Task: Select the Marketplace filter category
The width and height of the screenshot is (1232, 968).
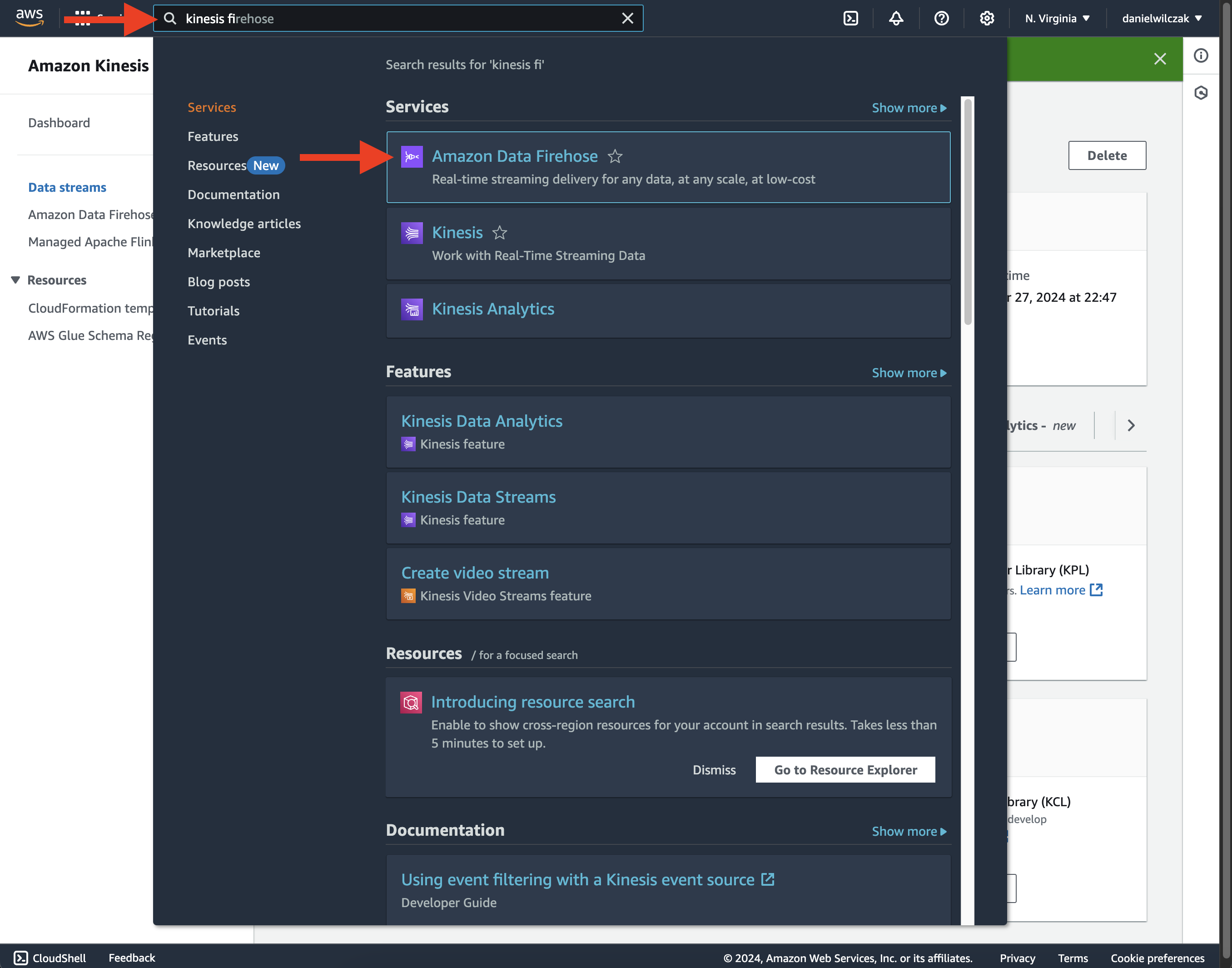Action: (x=224, y=253)
